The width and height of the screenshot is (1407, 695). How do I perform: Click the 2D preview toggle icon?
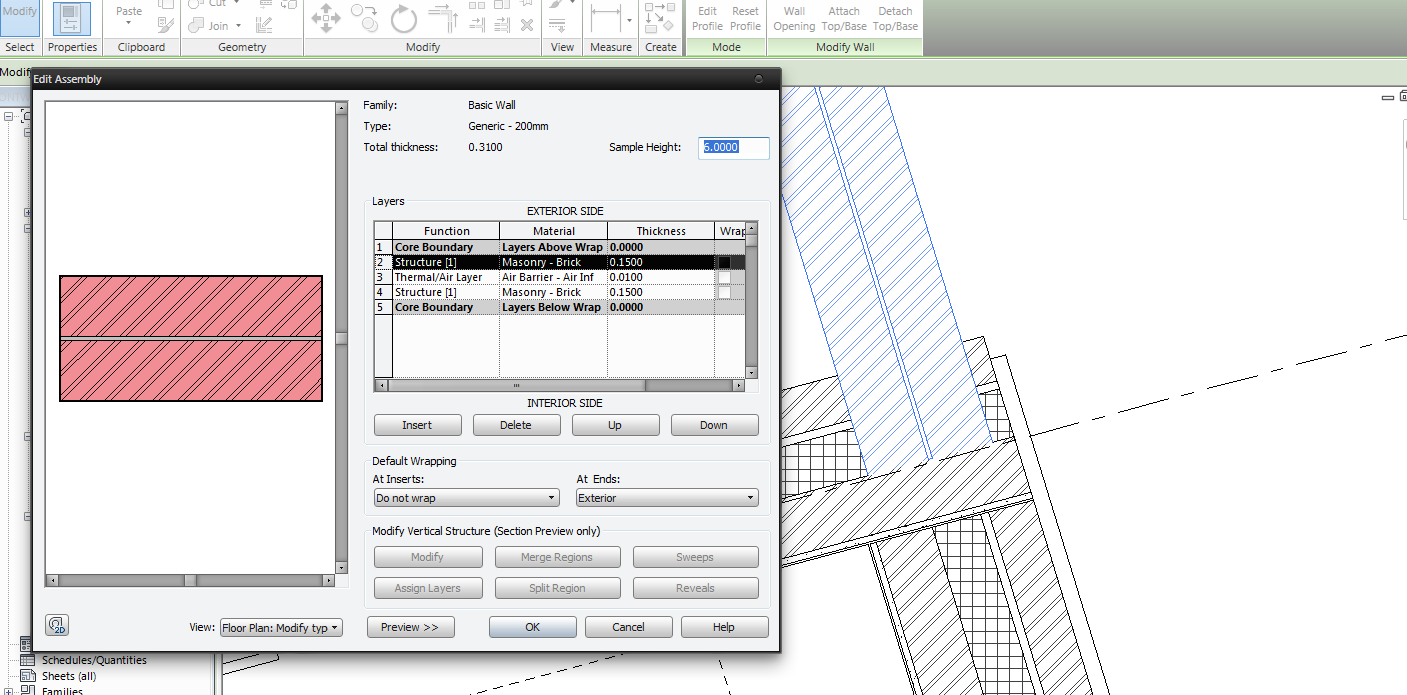coord(57,626)
